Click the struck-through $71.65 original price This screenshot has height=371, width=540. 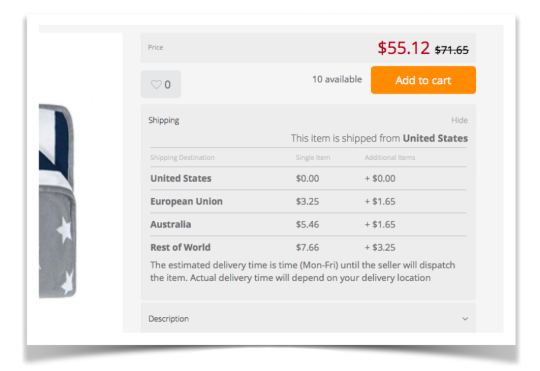[x=451, y=50]
